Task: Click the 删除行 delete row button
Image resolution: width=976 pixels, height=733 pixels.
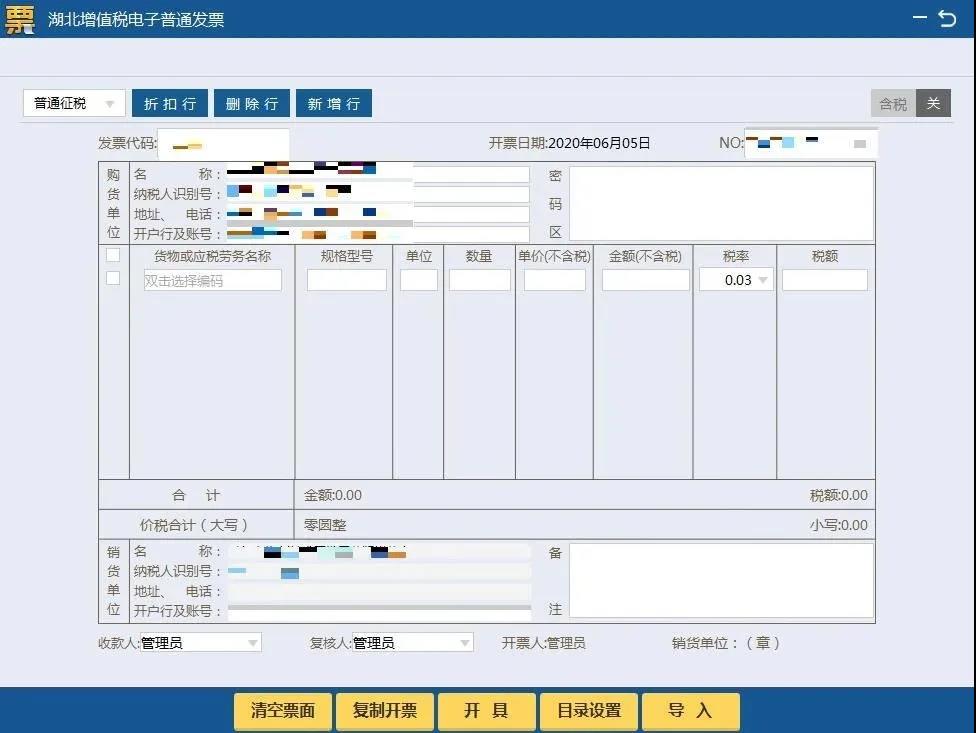Action: coord(251,103)
